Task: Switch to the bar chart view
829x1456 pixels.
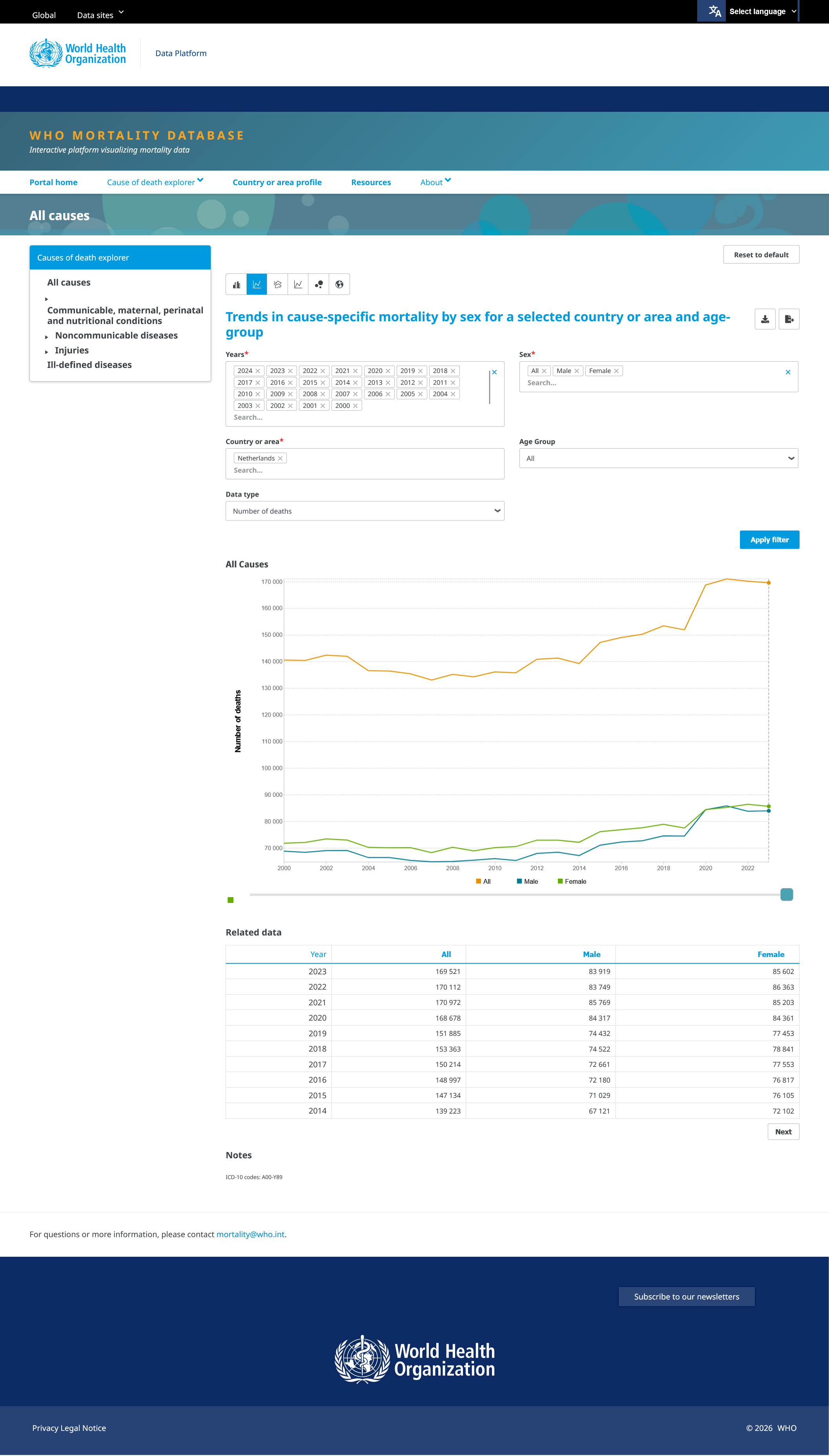Action: (236, 285)
